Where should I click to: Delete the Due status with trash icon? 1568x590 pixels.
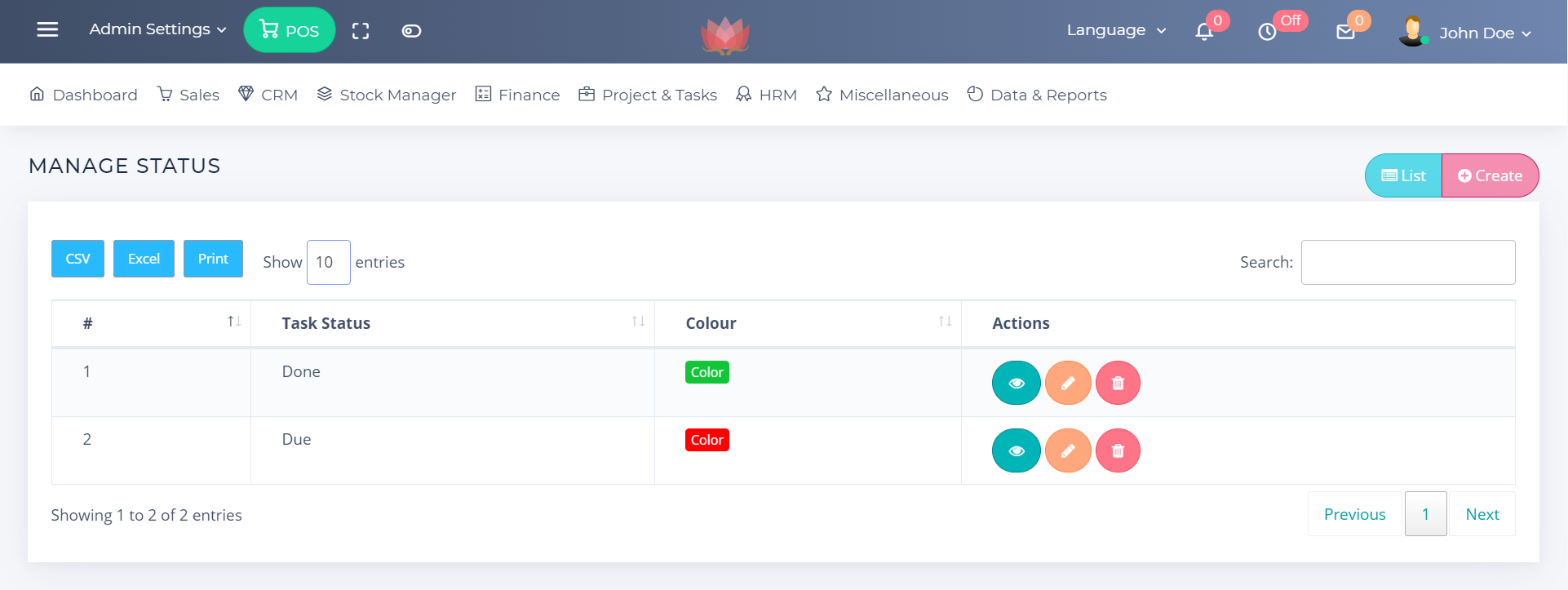point(1118,450)
